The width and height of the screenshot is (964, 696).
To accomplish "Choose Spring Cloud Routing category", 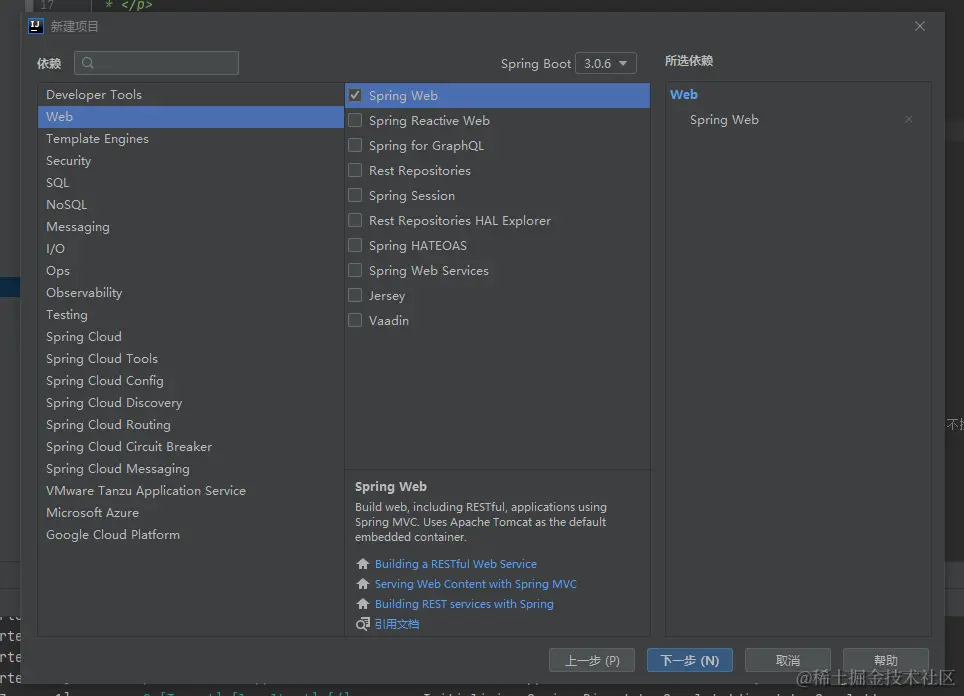I will (191, 425).
